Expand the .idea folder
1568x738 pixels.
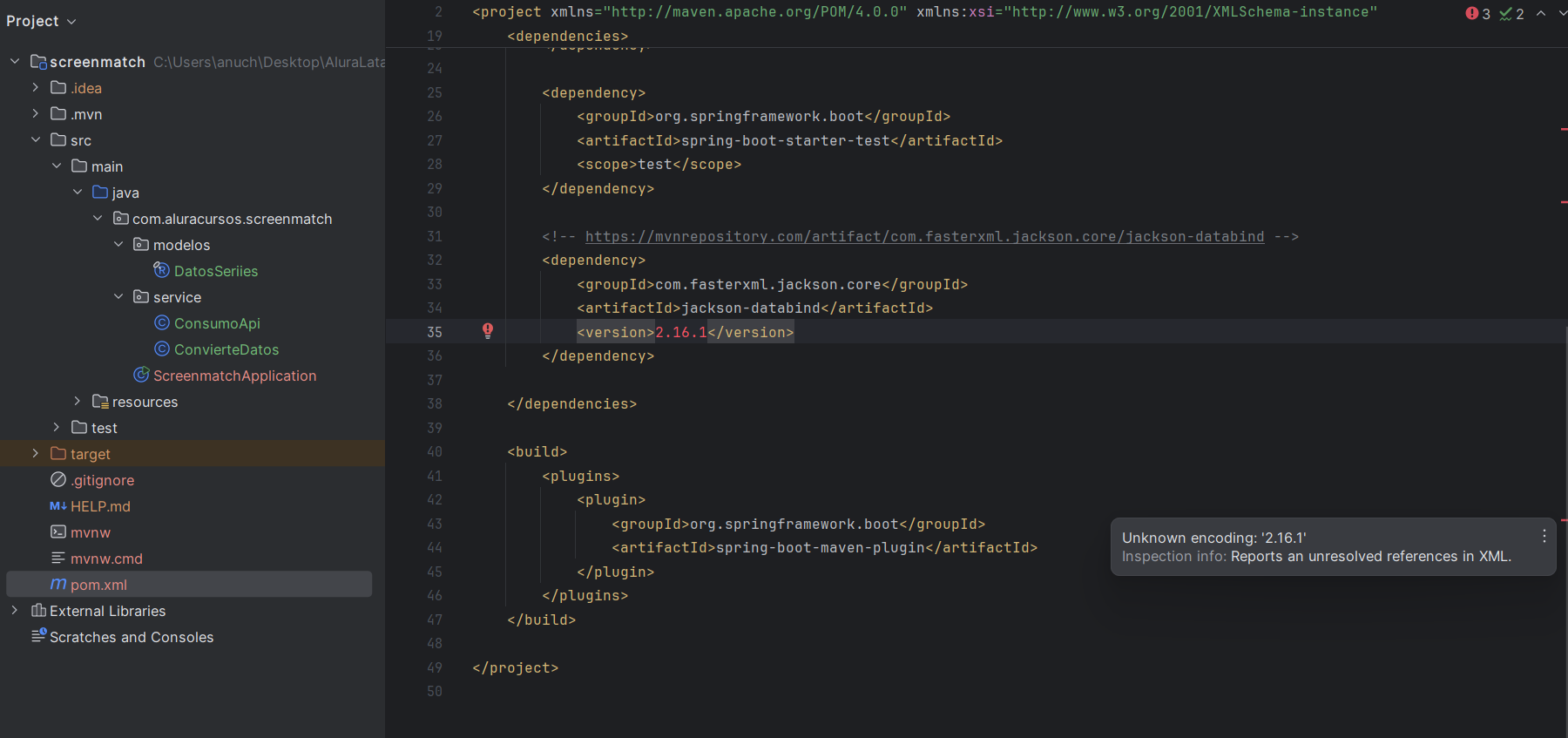35,87
